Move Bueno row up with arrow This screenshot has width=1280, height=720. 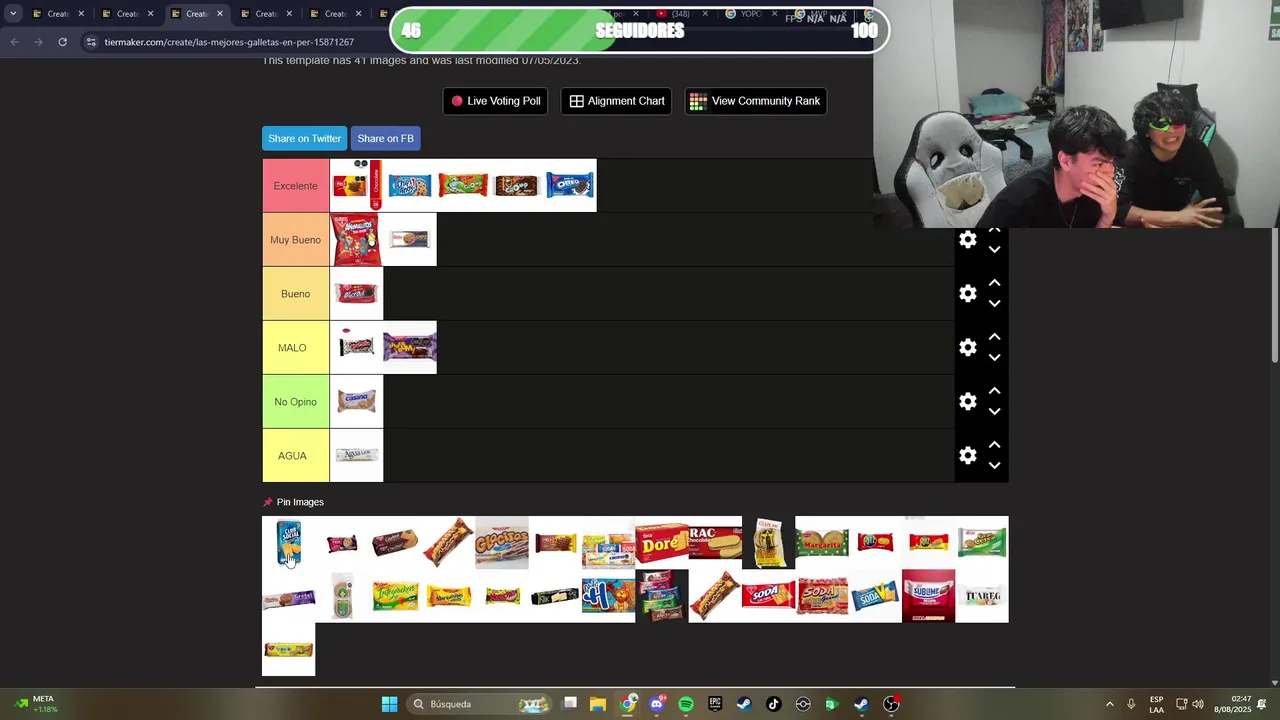click(994, 283)
